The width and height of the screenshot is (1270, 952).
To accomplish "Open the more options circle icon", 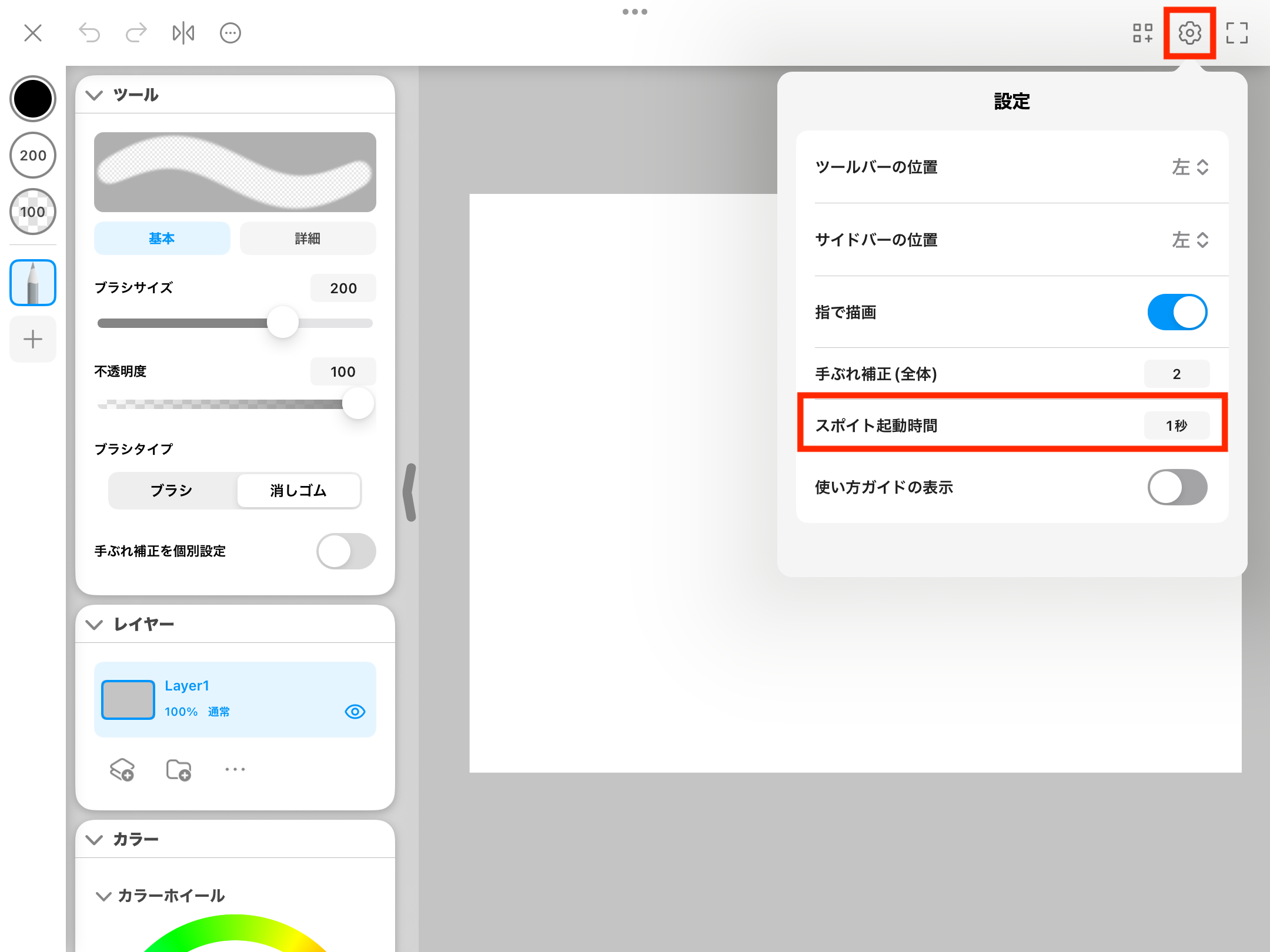I will [230, 33].
